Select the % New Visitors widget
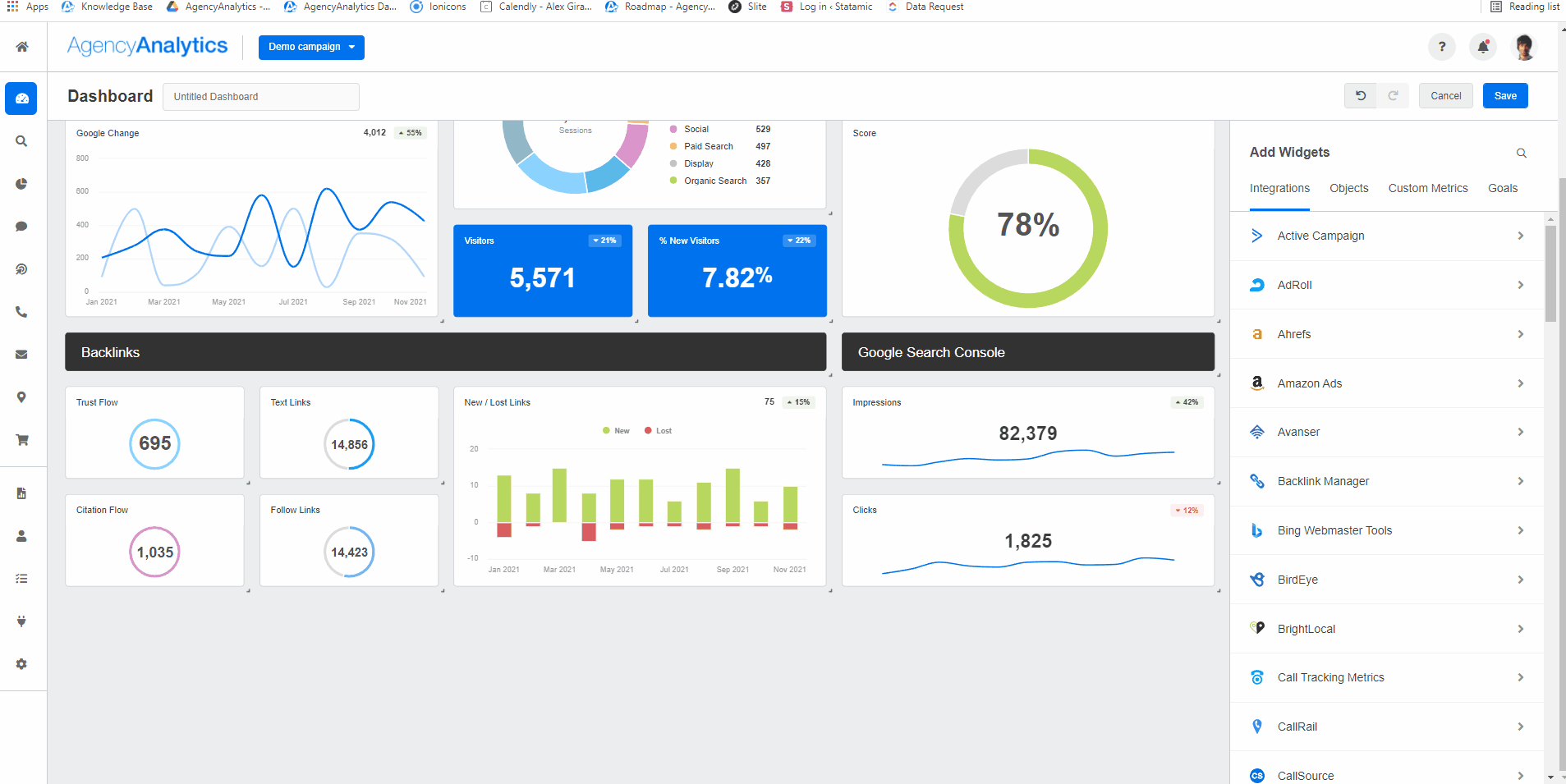Screen dimensions: 1566x784 [x=737, y=271]
